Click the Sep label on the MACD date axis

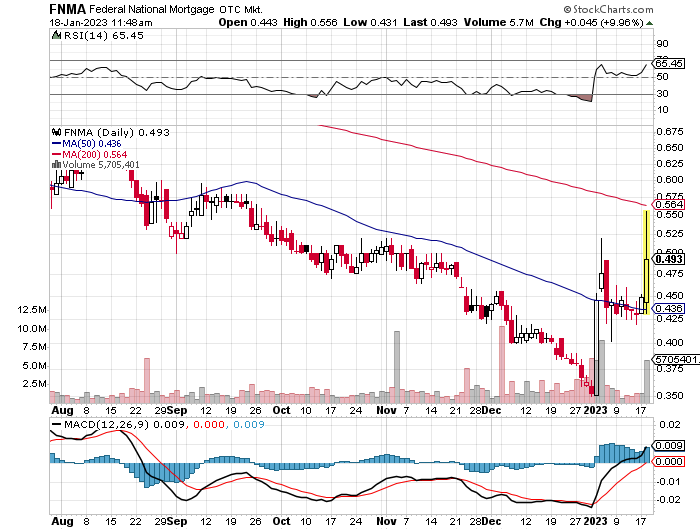point(177,521)
